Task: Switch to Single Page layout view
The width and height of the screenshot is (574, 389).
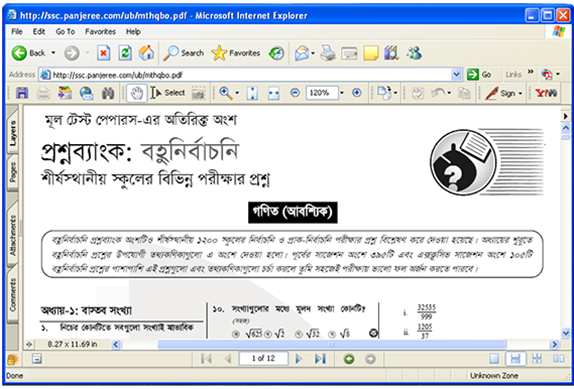Action: [x=494, y=359]
